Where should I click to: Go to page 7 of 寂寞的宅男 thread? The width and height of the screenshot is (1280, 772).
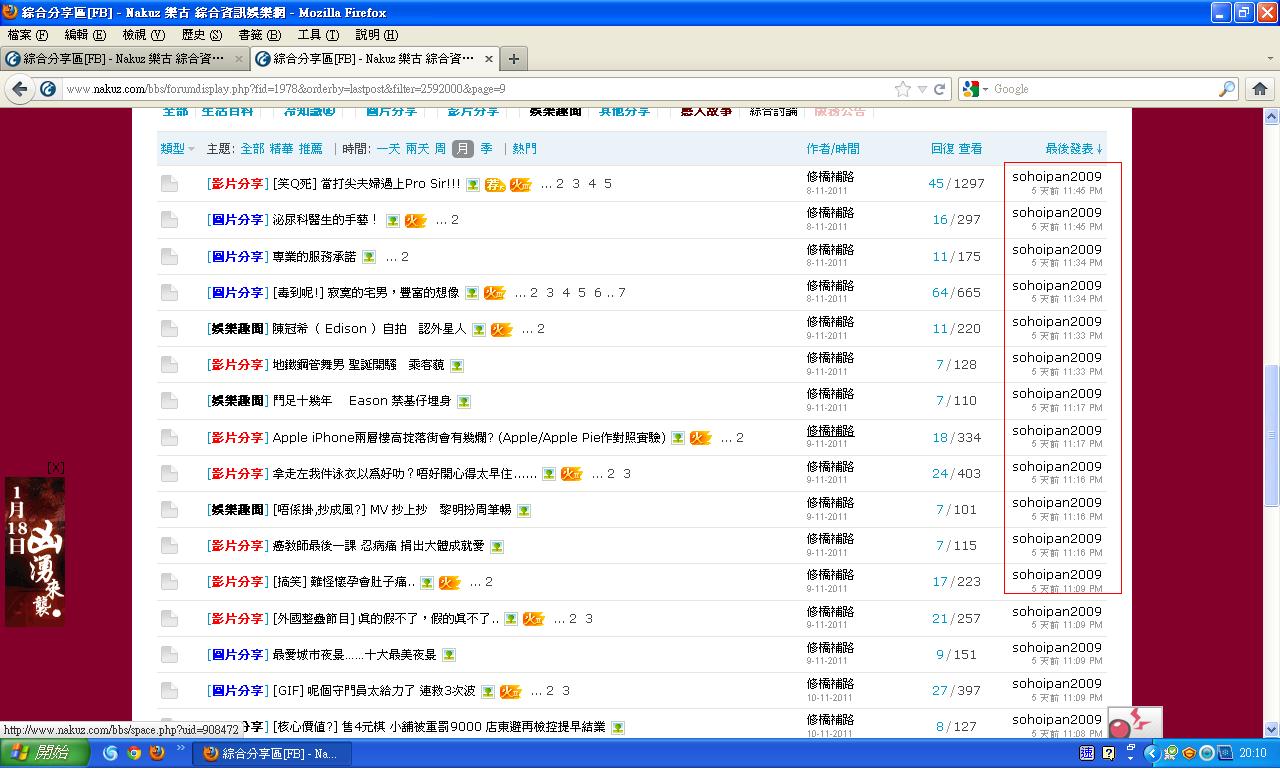pyautogui.click(x=621, y=293)
